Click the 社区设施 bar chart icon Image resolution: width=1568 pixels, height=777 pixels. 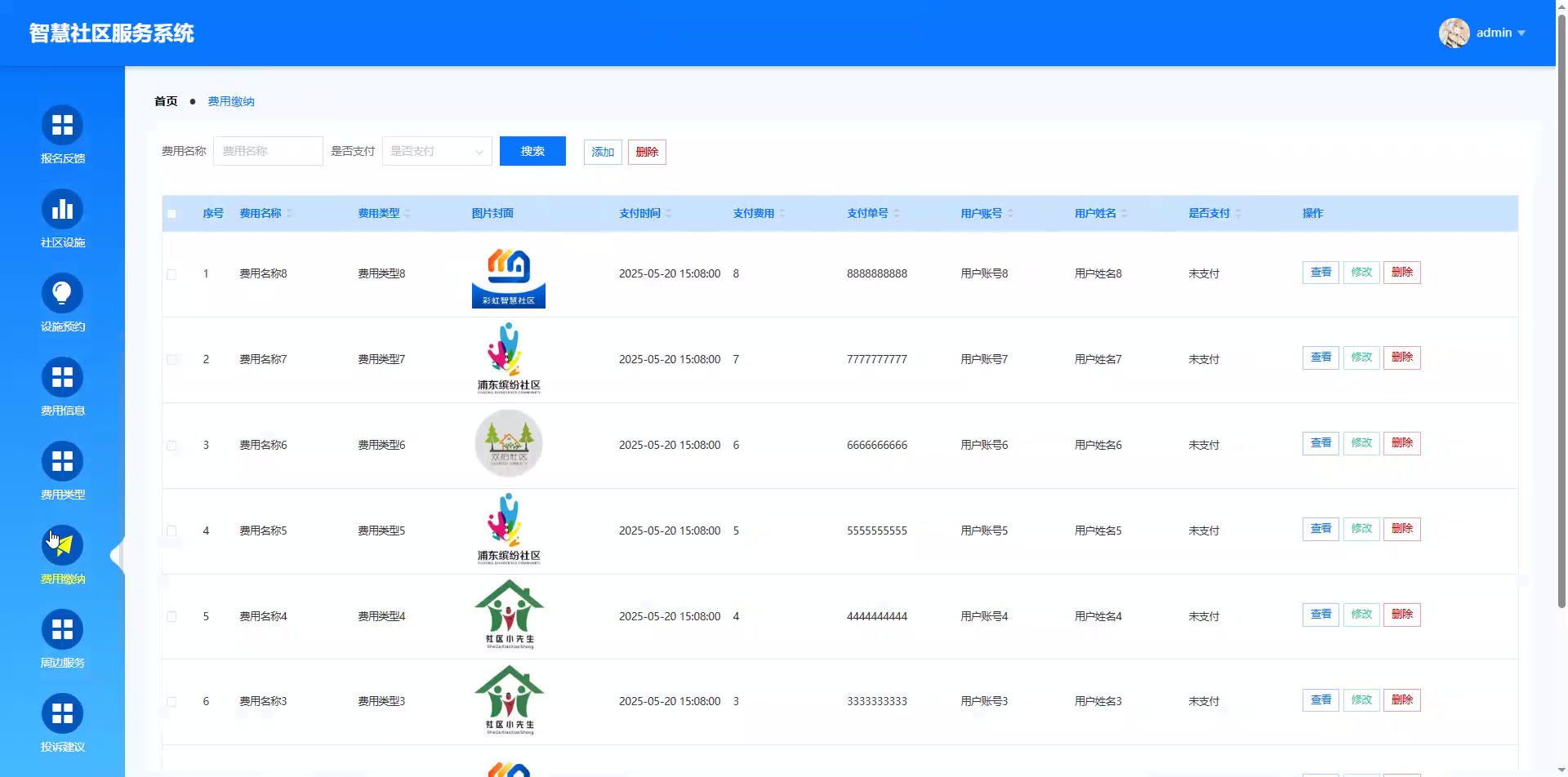pos(62,210)
